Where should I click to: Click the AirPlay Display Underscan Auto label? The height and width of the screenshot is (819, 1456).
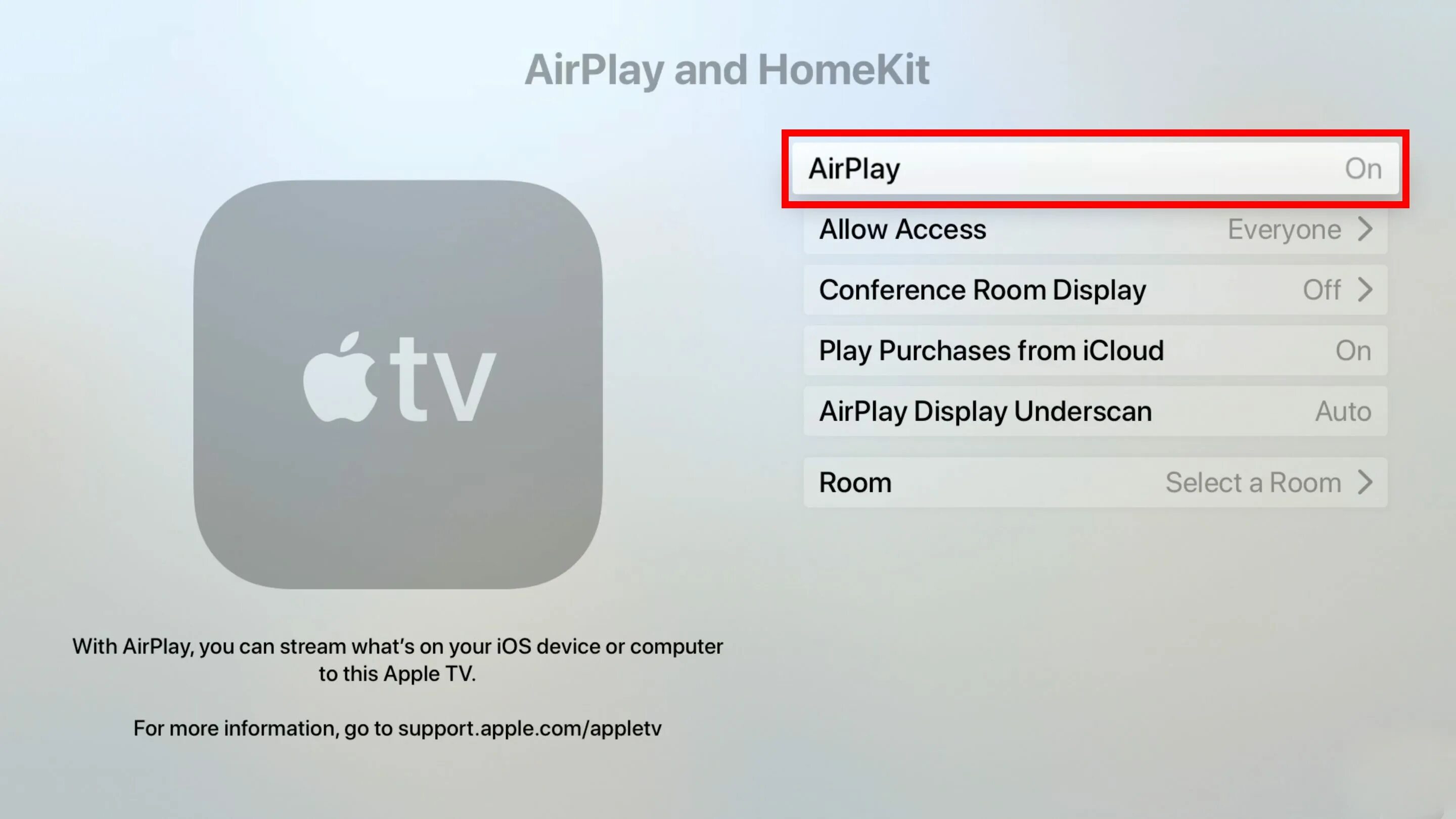click(1096, 411)
